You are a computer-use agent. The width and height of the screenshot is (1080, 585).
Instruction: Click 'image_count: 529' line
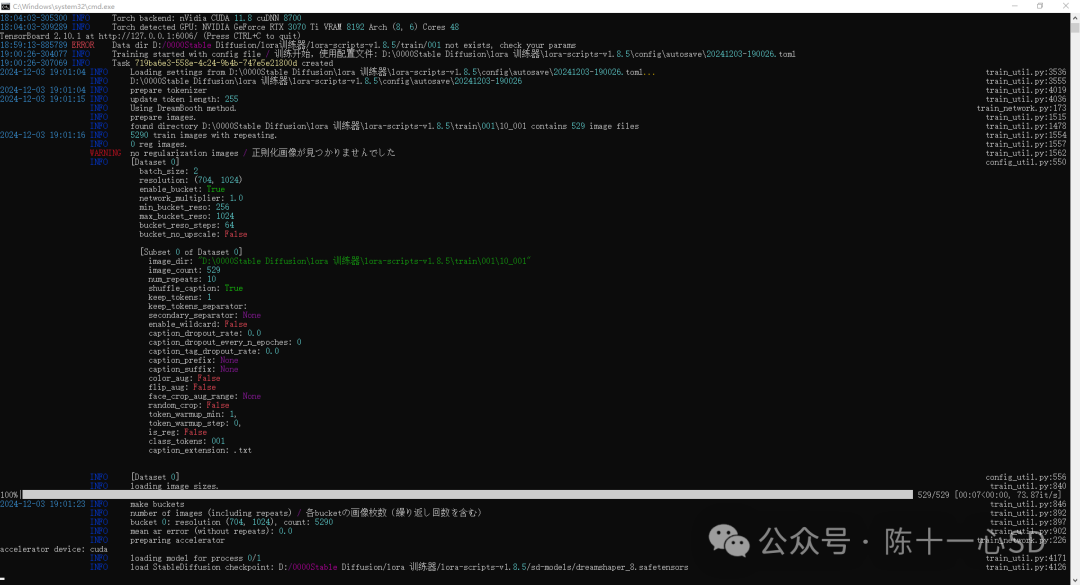[184, 270]
